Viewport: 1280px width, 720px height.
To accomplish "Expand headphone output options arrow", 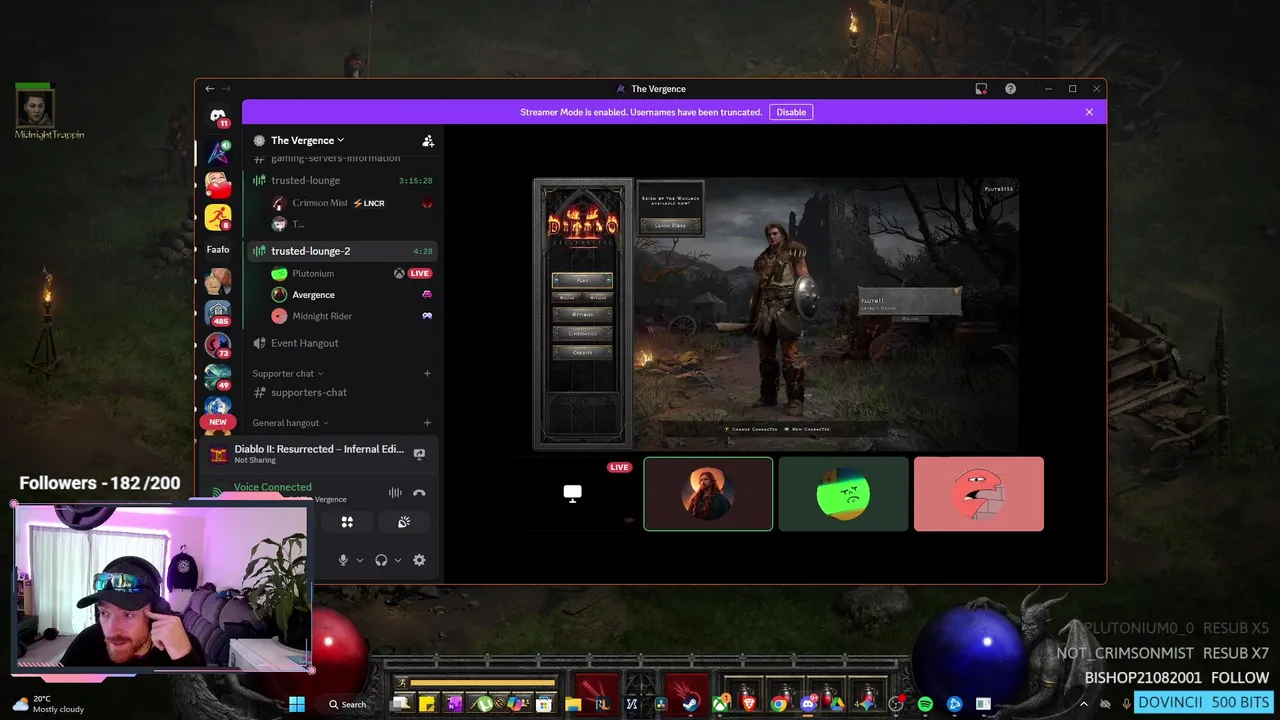I will click(398, 560).
